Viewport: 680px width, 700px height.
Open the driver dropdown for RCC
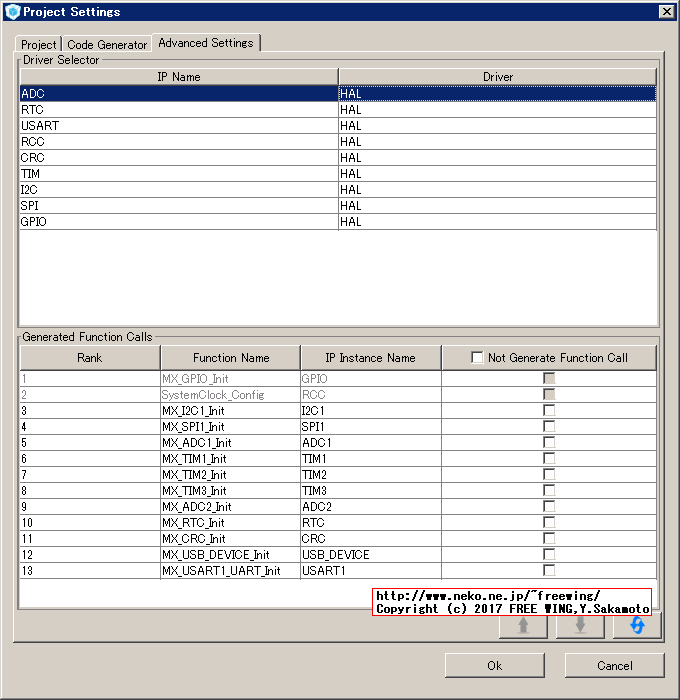[x=497, y=142]
